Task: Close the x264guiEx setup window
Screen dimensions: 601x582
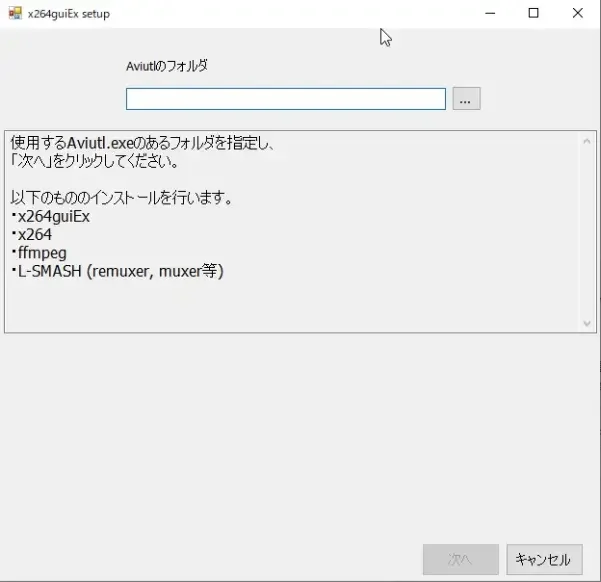Action: click(x=578, y=13)
